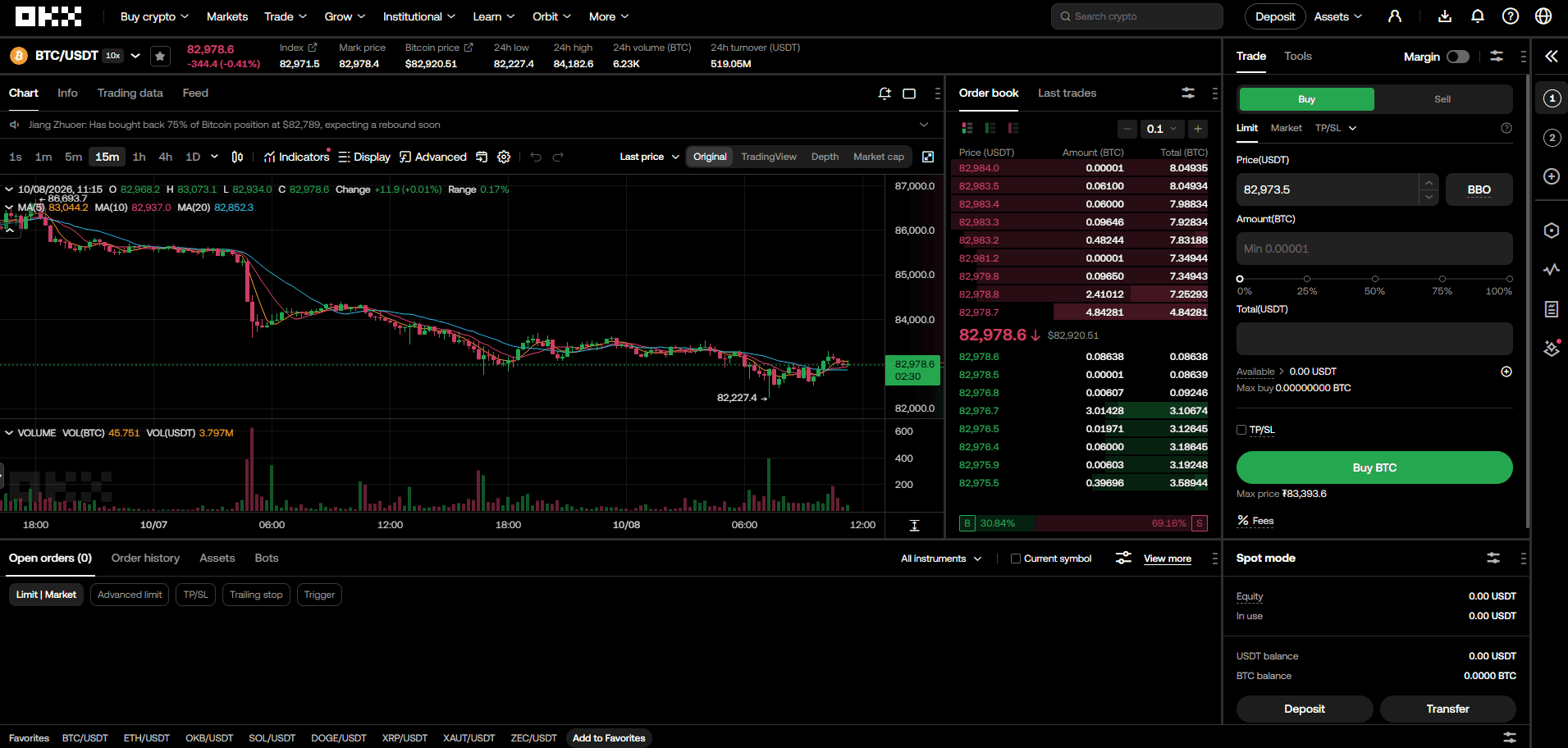Expand the BTC/USDT pair selector arrow
The width and height of the screenshot is (1568, 748).
(x=135, y=56)
